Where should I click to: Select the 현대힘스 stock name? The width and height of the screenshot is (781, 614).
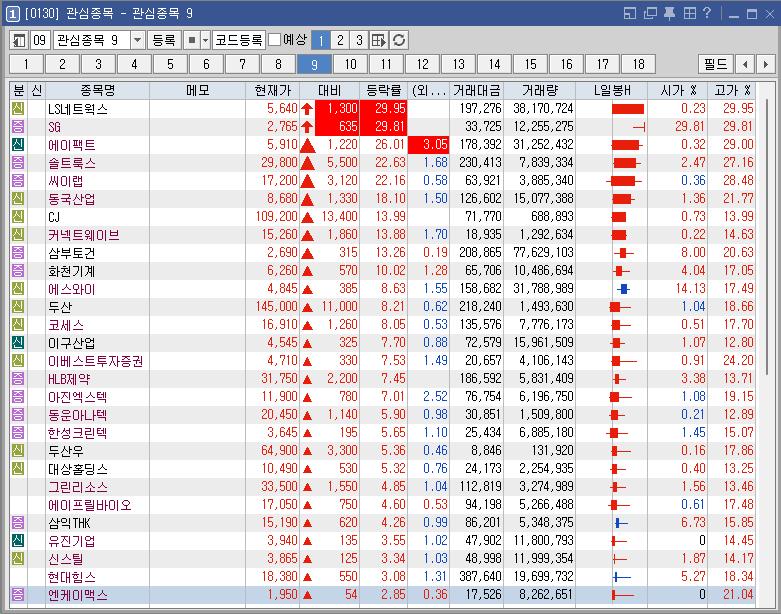72,577
